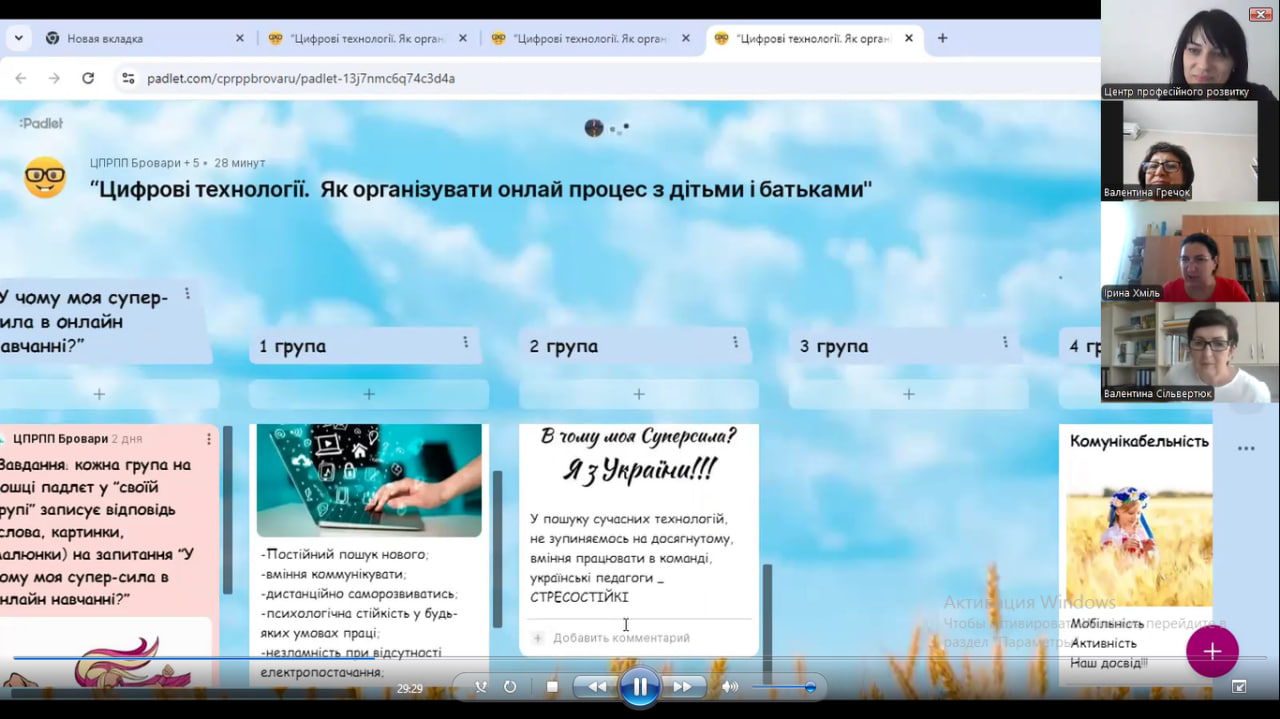The height and width of the screenshot is (719, 1280).
Task: Open the laptop image in 1 група post
Action: [368, 481]
